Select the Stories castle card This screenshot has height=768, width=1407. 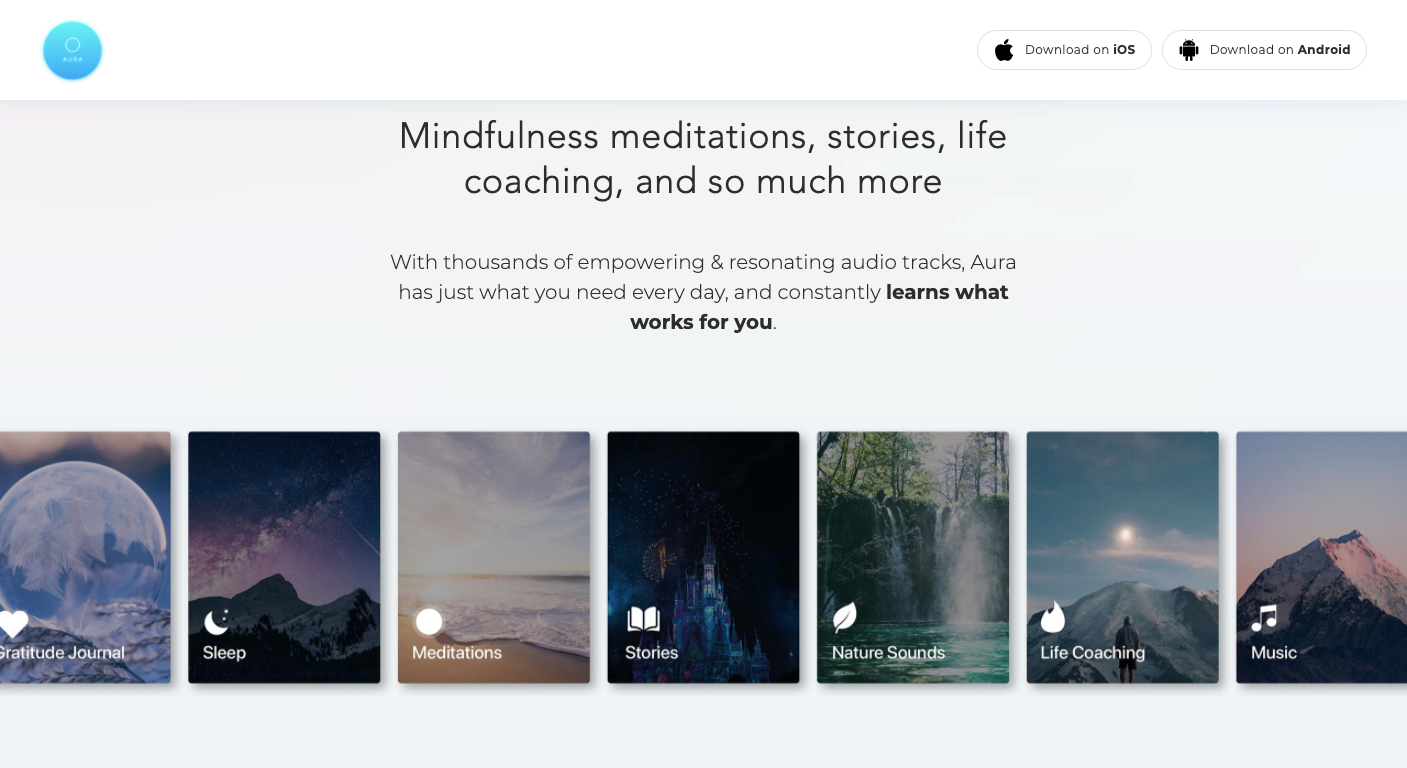click(x=703, y=557)
